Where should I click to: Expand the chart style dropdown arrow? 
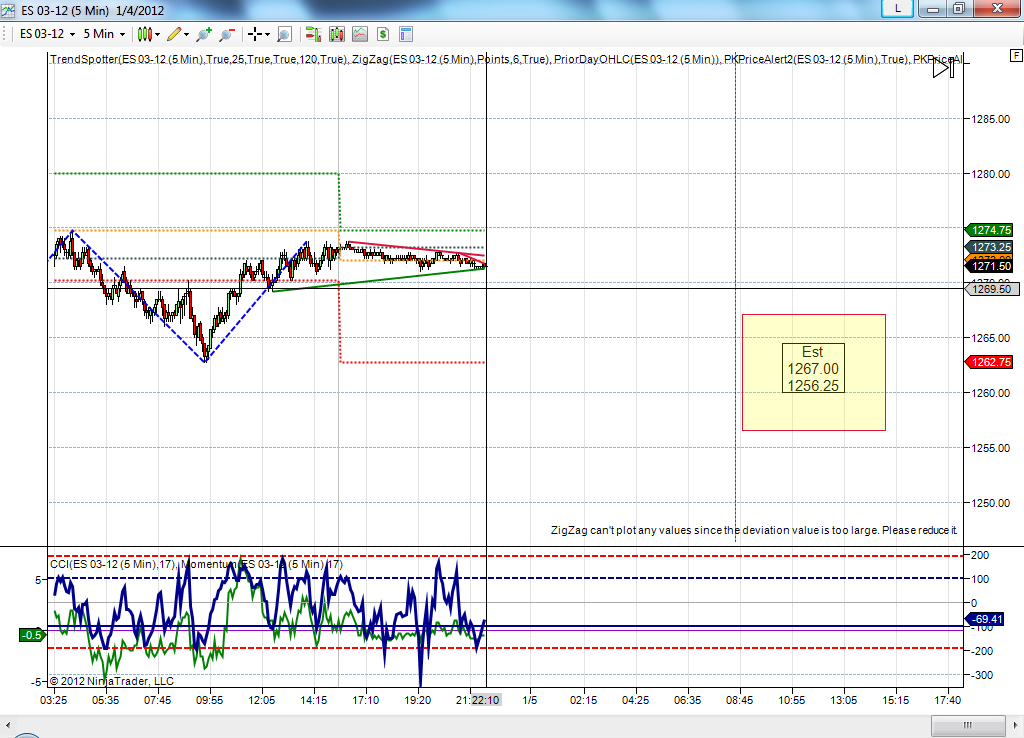[157, 35]
